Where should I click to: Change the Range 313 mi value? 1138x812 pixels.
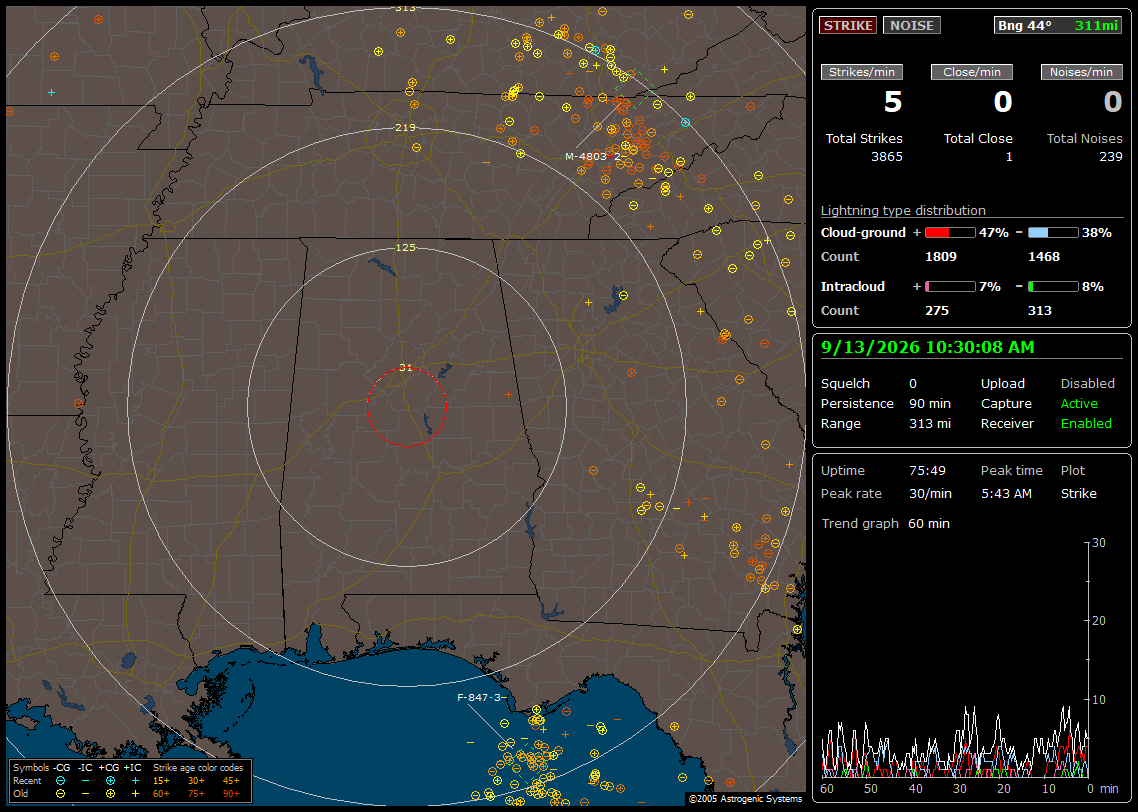(930, 424)
